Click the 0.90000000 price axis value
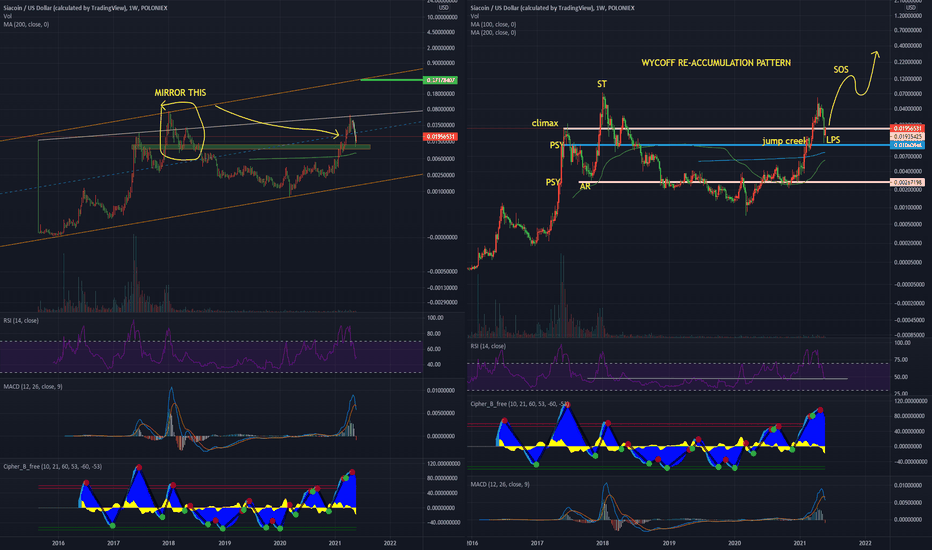Screen dimensions: 932x550 (442, 63)
